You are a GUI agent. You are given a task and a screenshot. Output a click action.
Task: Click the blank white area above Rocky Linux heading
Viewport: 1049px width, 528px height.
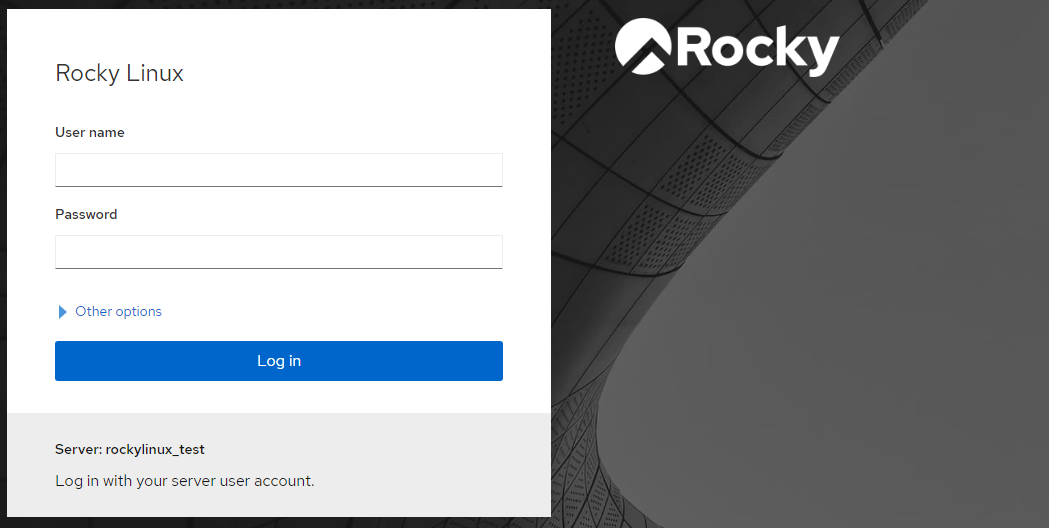(x=279, y=32)
